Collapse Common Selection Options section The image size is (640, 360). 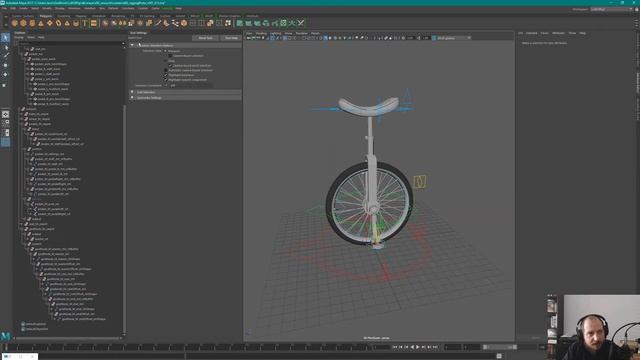(132, 45)
